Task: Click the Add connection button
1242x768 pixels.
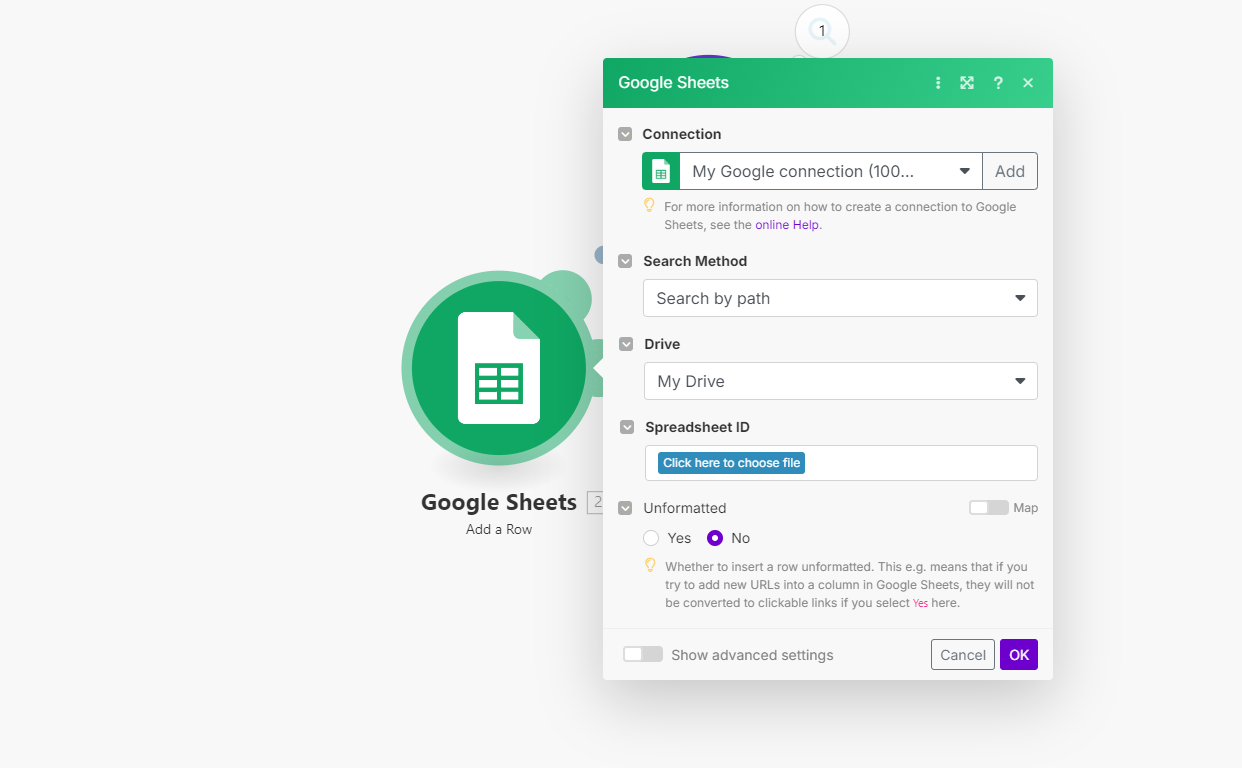Action: 1010,171
